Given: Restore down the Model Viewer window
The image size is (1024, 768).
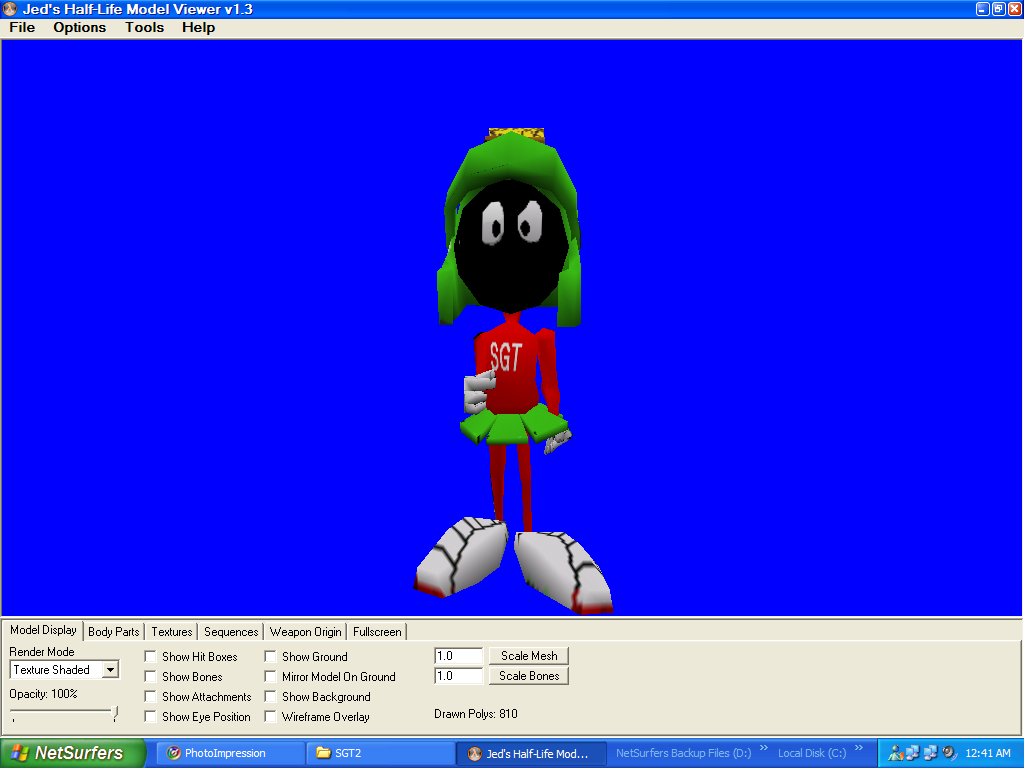Looking at the screenshot, I should (x=999, y=9).
